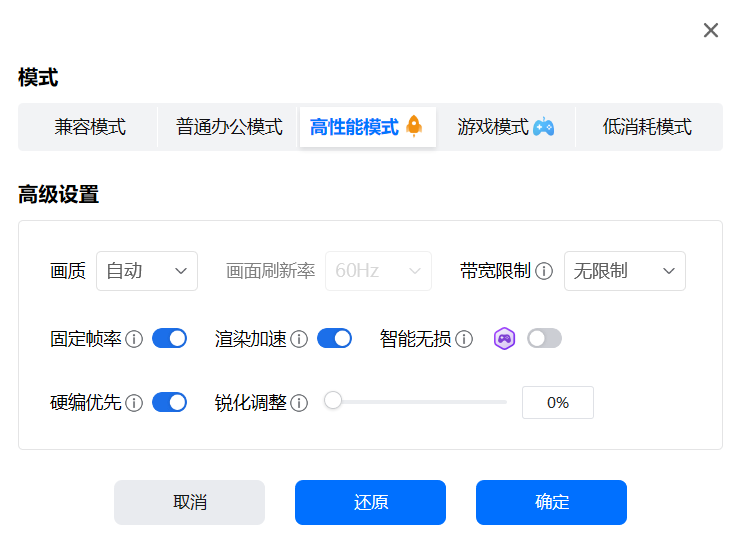Select 低消耗模式 tab
741x550 pixels.
point(647,127)
